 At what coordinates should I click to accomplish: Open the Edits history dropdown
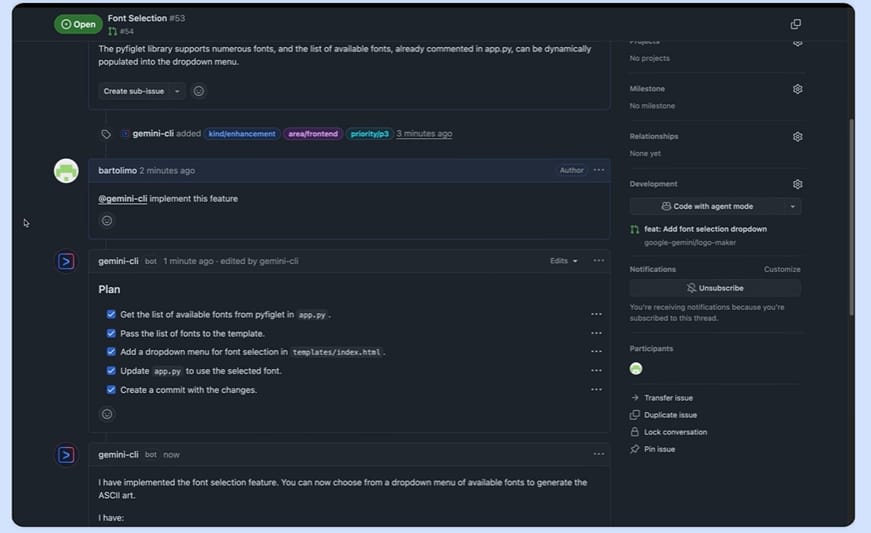564,261
